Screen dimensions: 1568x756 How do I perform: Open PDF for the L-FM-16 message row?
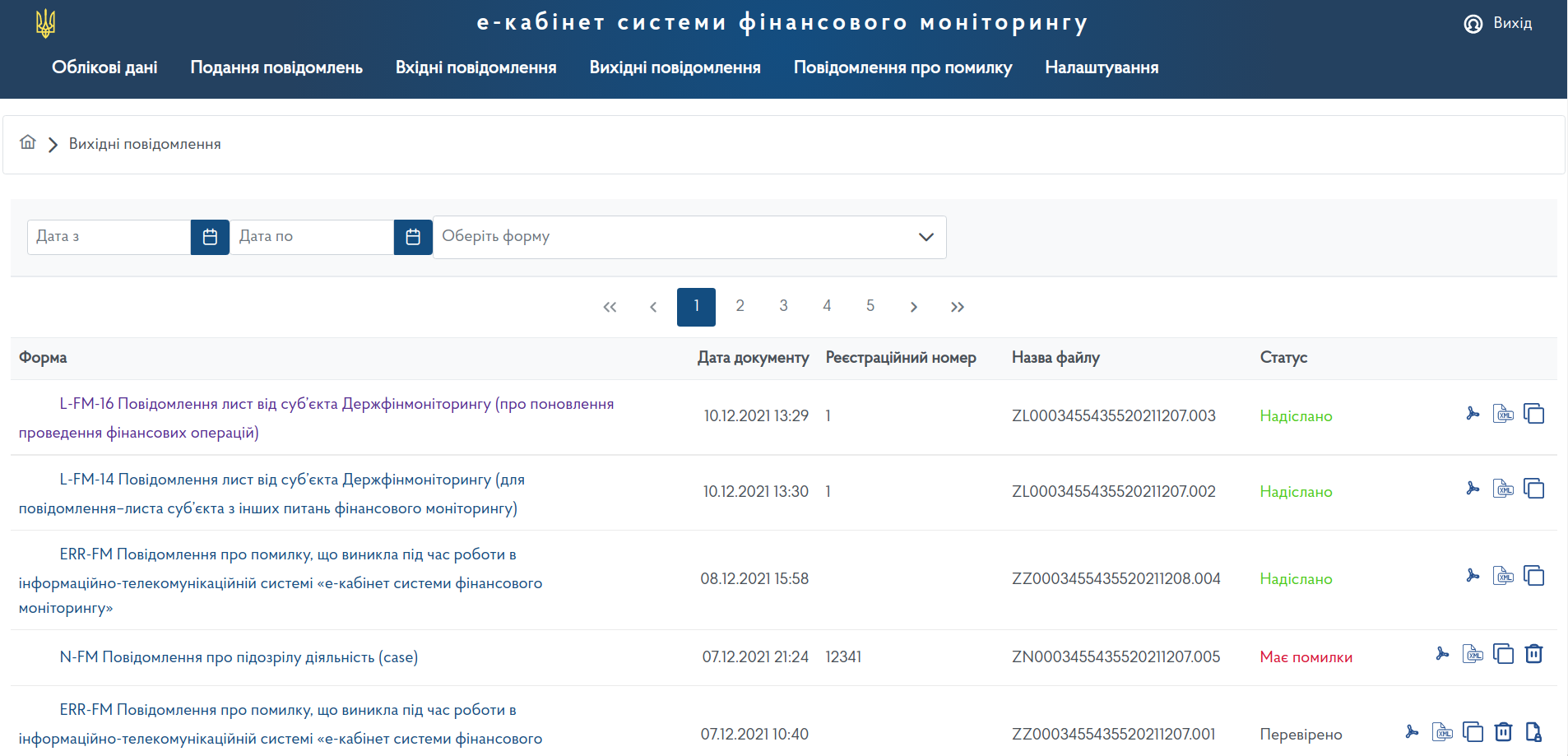coord(1473,414)
